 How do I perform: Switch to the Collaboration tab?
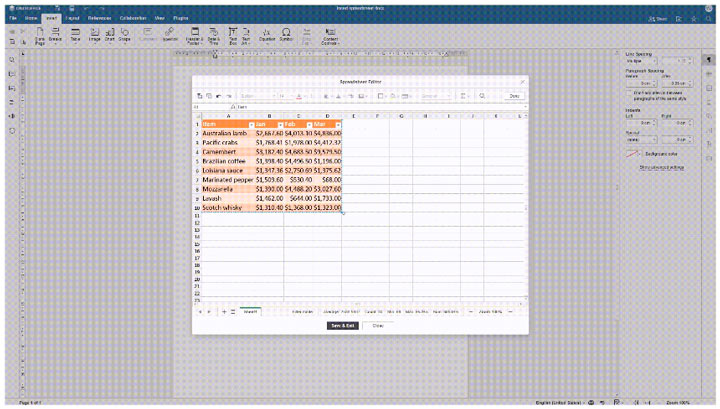(x=133, y=18)
